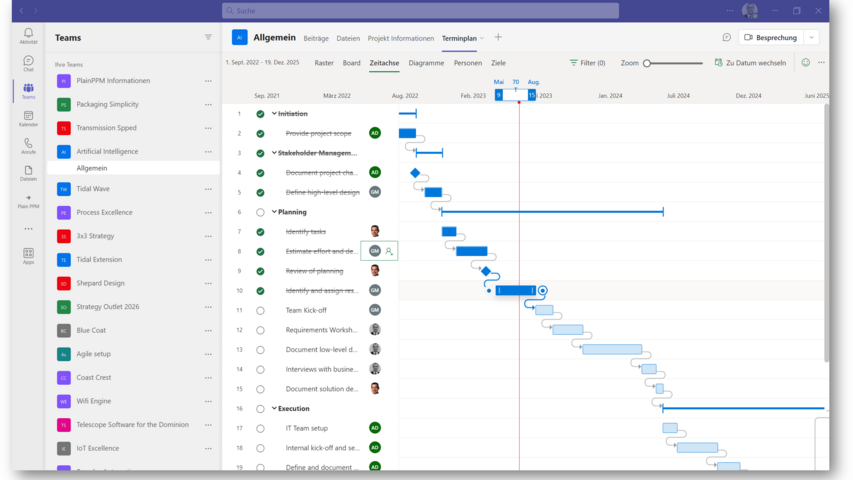Image resolution: width=853 pixels, height=480 pixels.
Task: Collapse the Planning task group
Action: [x=274, y=212]
